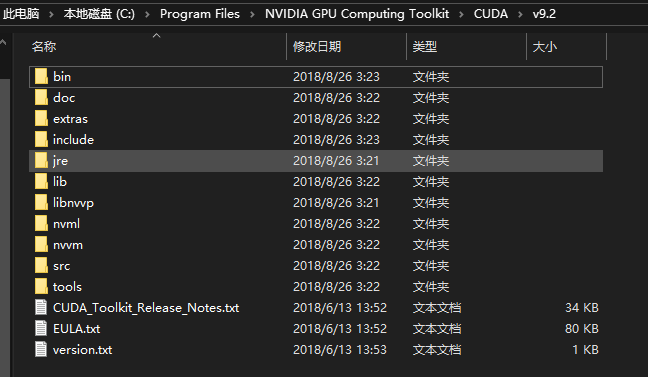
Task: Click the CUDA_Toolkit_Release_Notes.txt file name
Action: pos(146,308)
